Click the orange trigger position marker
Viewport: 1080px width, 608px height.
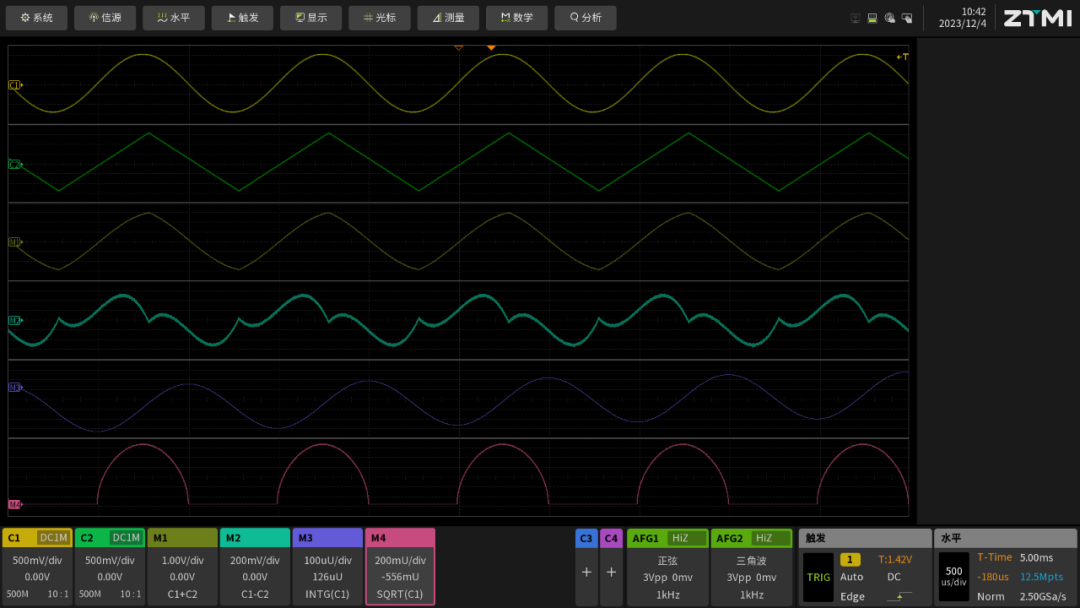click(x=491, y=47)
